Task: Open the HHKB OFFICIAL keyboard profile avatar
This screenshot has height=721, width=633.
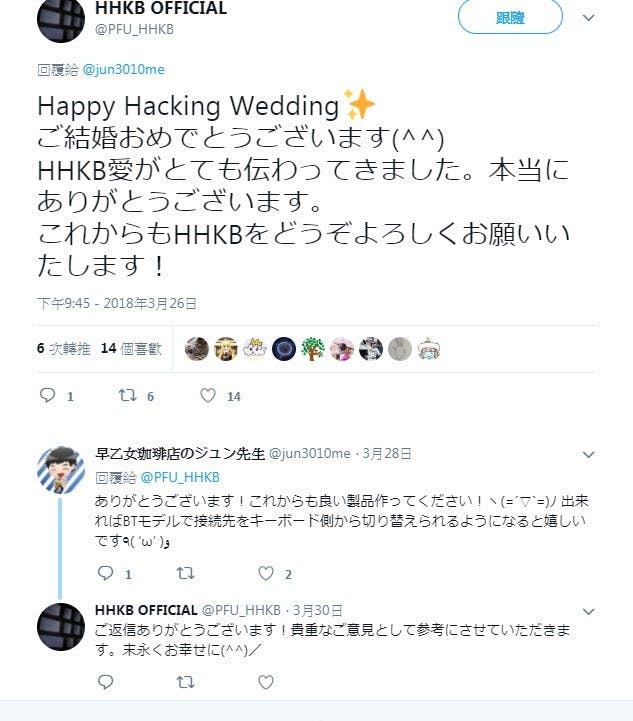Action: pyautogui.click(x=61, y=20)
